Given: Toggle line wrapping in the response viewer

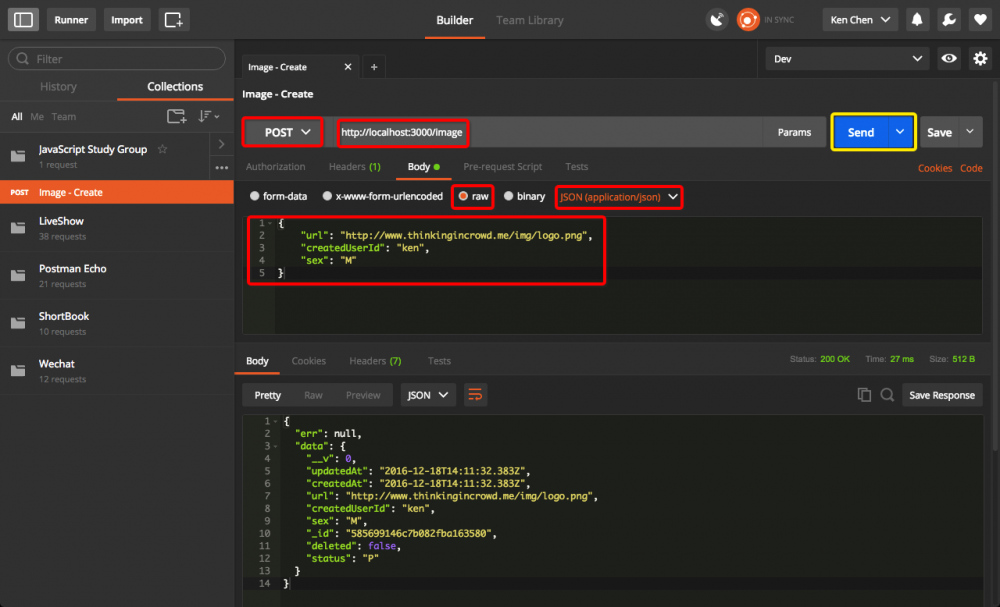Looking at the screenshot, I should [x=475, y=394].
